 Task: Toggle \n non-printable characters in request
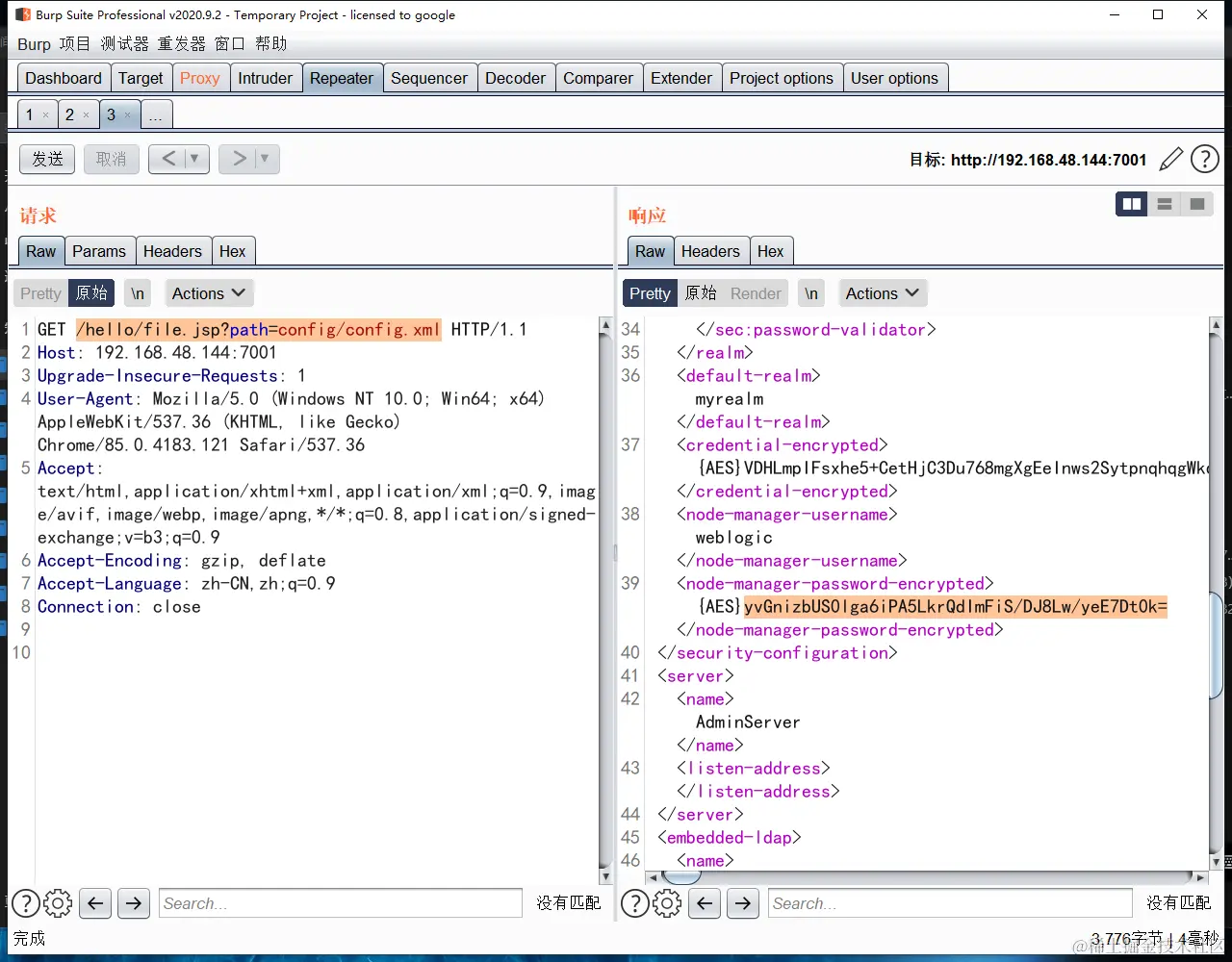[139, 293]
